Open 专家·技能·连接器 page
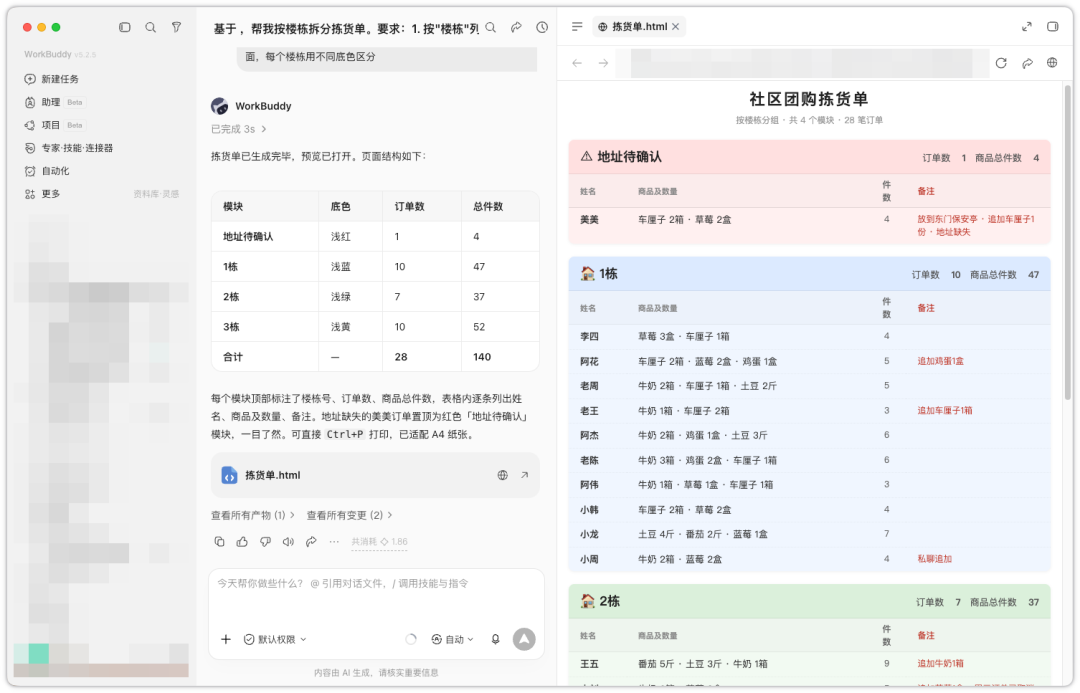The height and width of the screenshot is (693, 1080). point(69,148)
